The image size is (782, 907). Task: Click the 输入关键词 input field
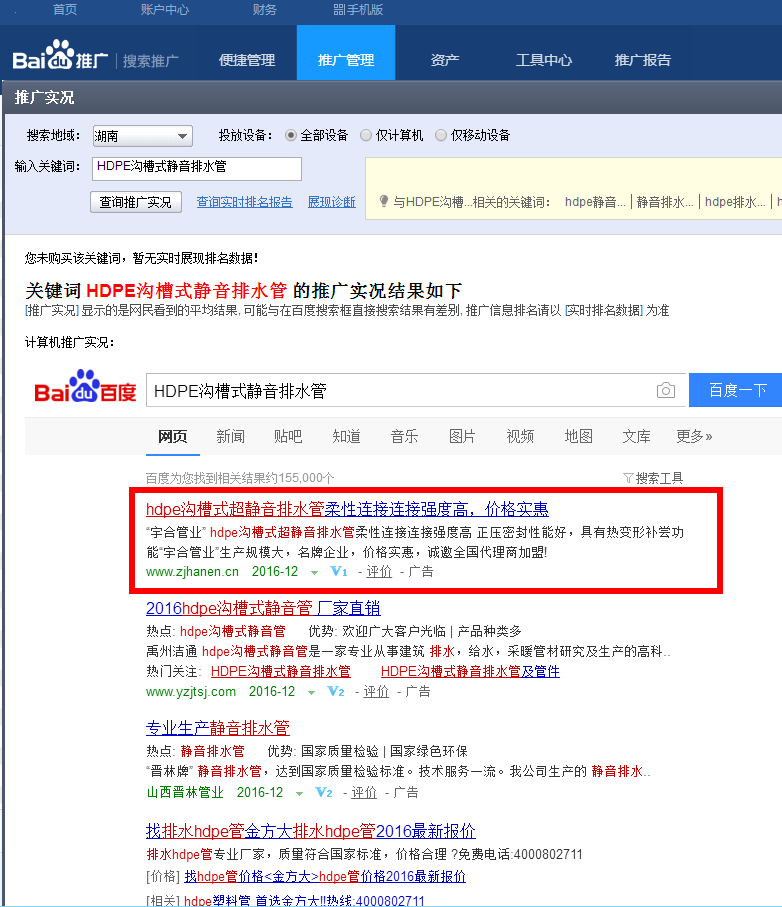pyautogui.click(x=197, y=168)
